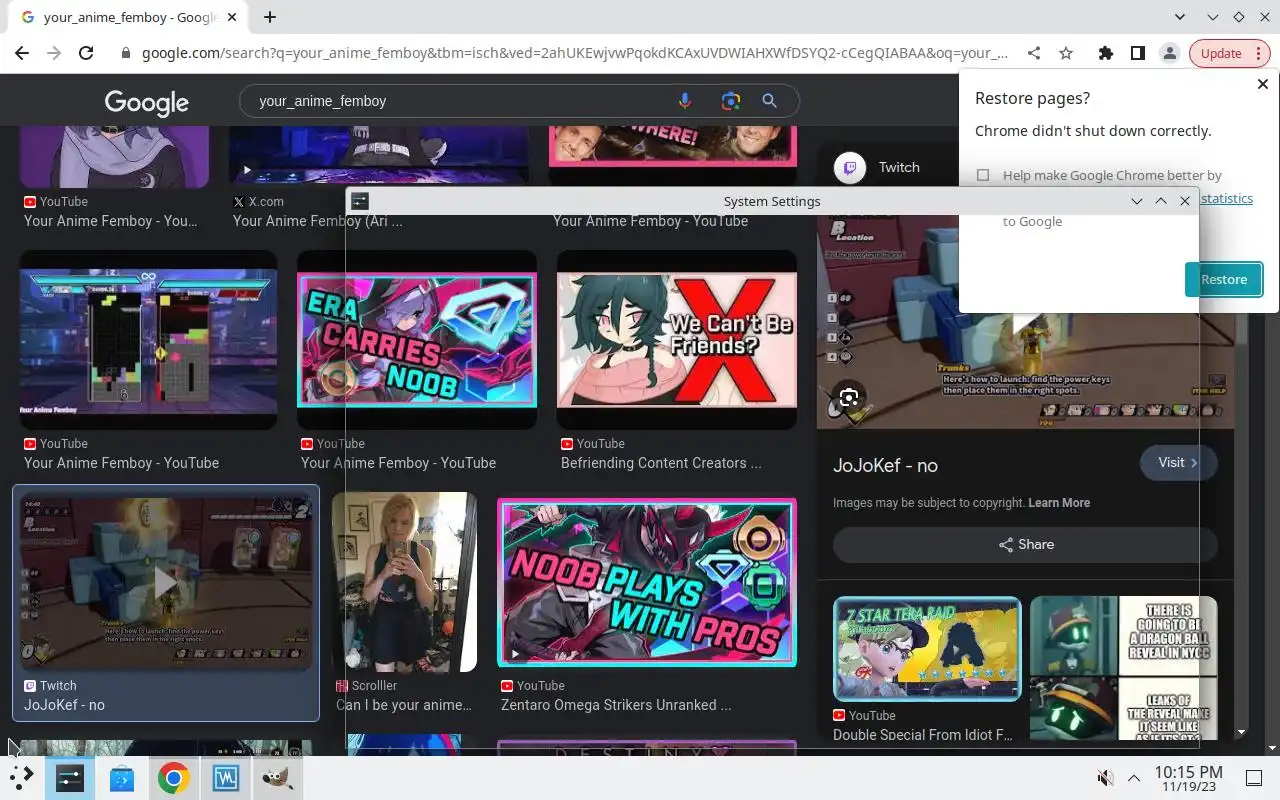Open the Befriending Content Creators result title

pyautogui.click(x=661, y=463)
